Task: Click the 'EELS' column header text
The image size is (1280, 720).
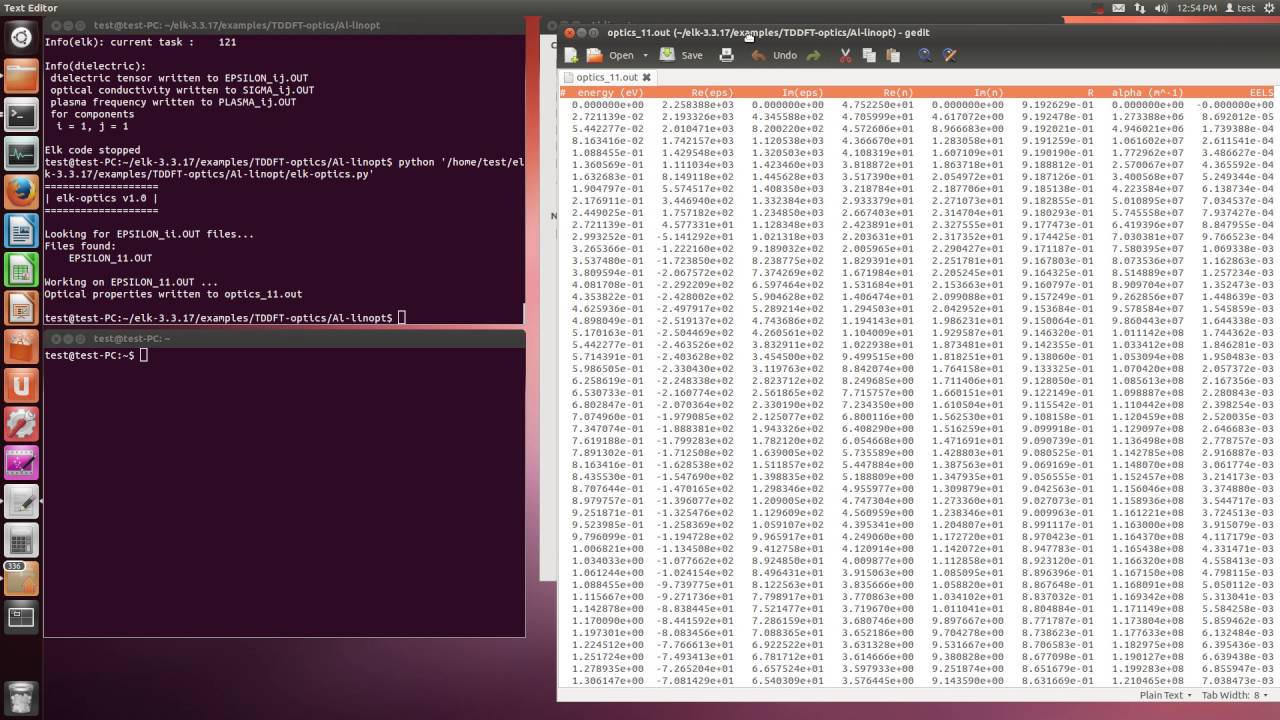Action: [x=1261, y=92]
